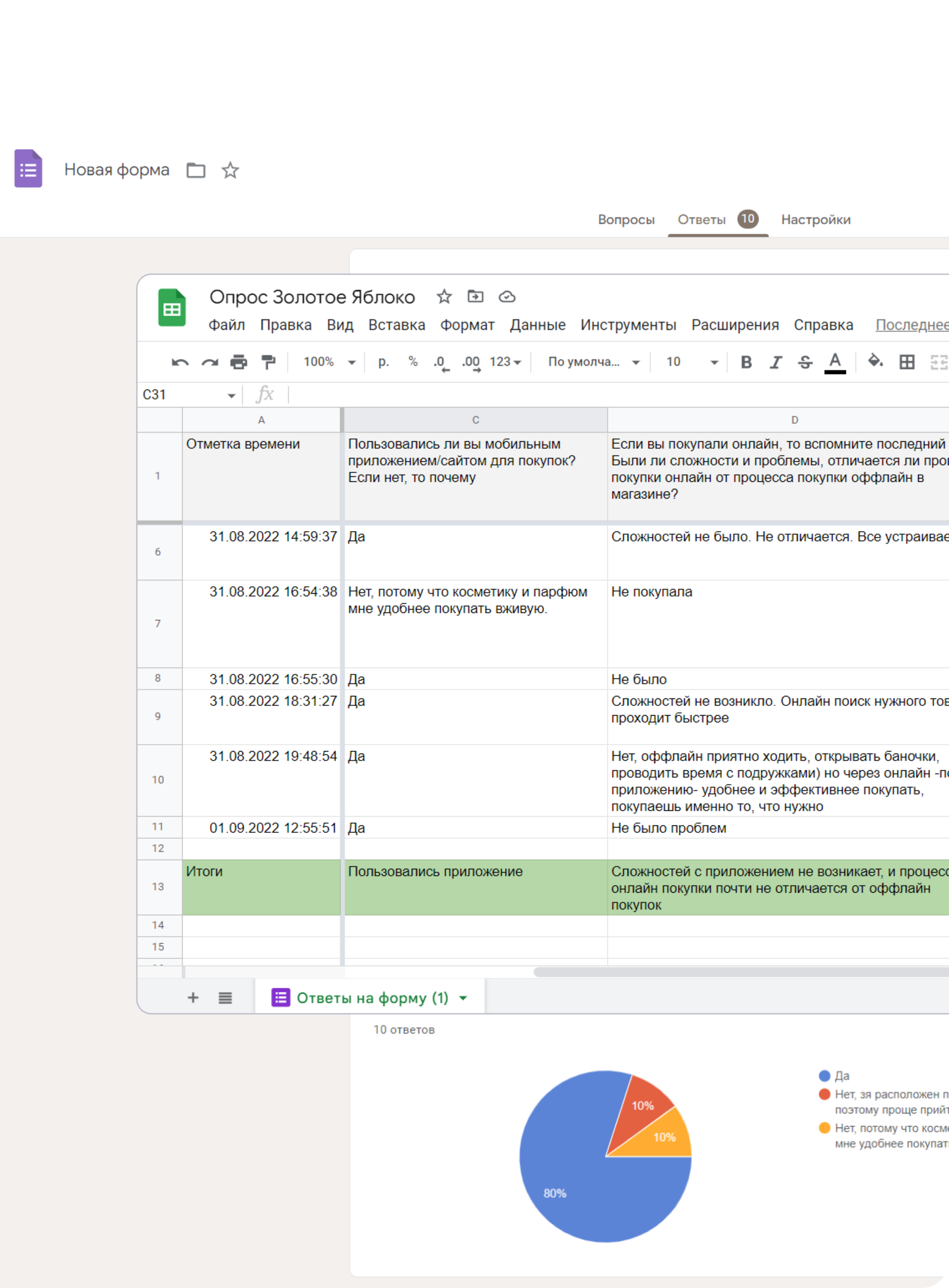The image size is (949, 1288).
Task: Redo the last action
Action: 210,363
